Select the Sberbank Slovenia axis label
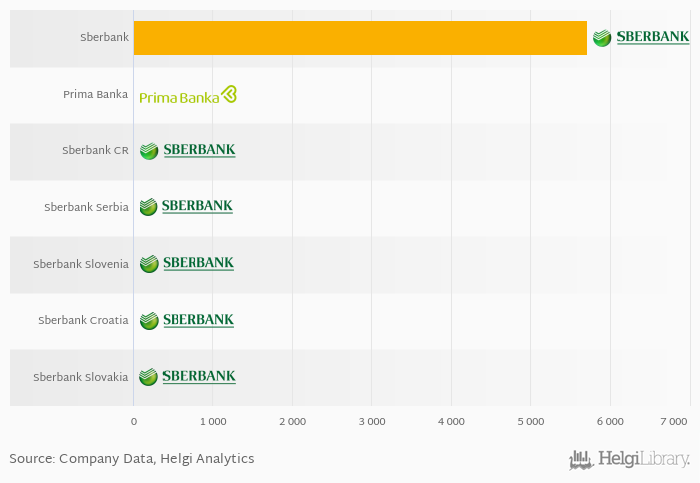The width and height of the screenshot is (700, 483). click(x=81, y=264)
